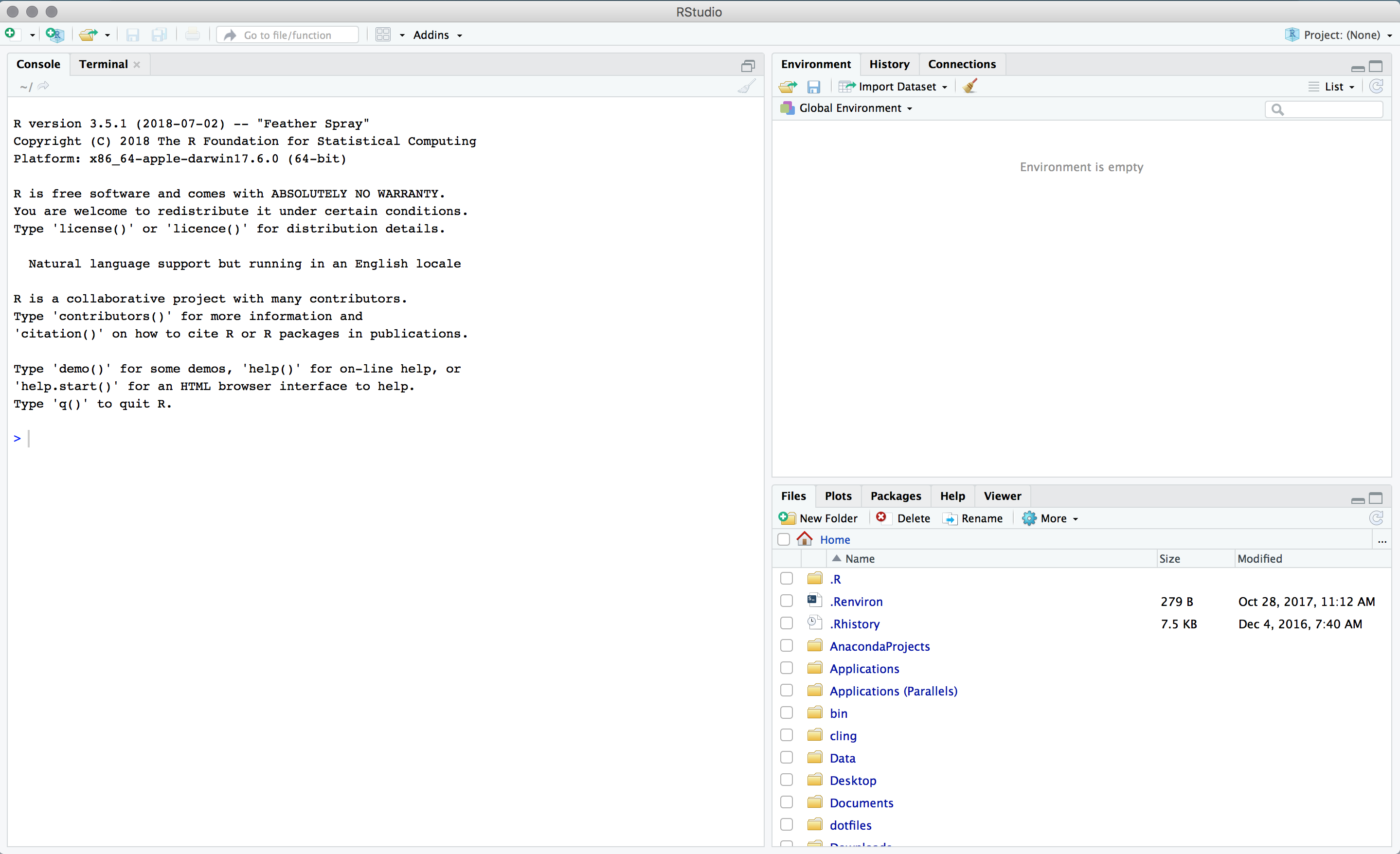Open the List view dropdown
Image resolution: width=1400 pixels, height=854 pixels.
tap(1331, 87)
